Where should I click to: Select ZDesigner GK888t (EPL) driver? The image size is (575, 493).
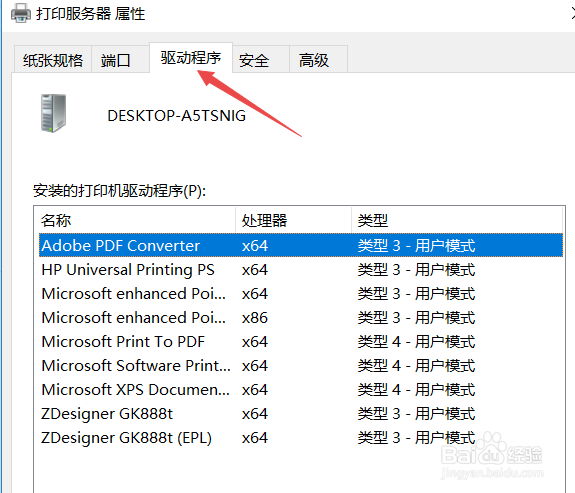(x=301, y=438)
